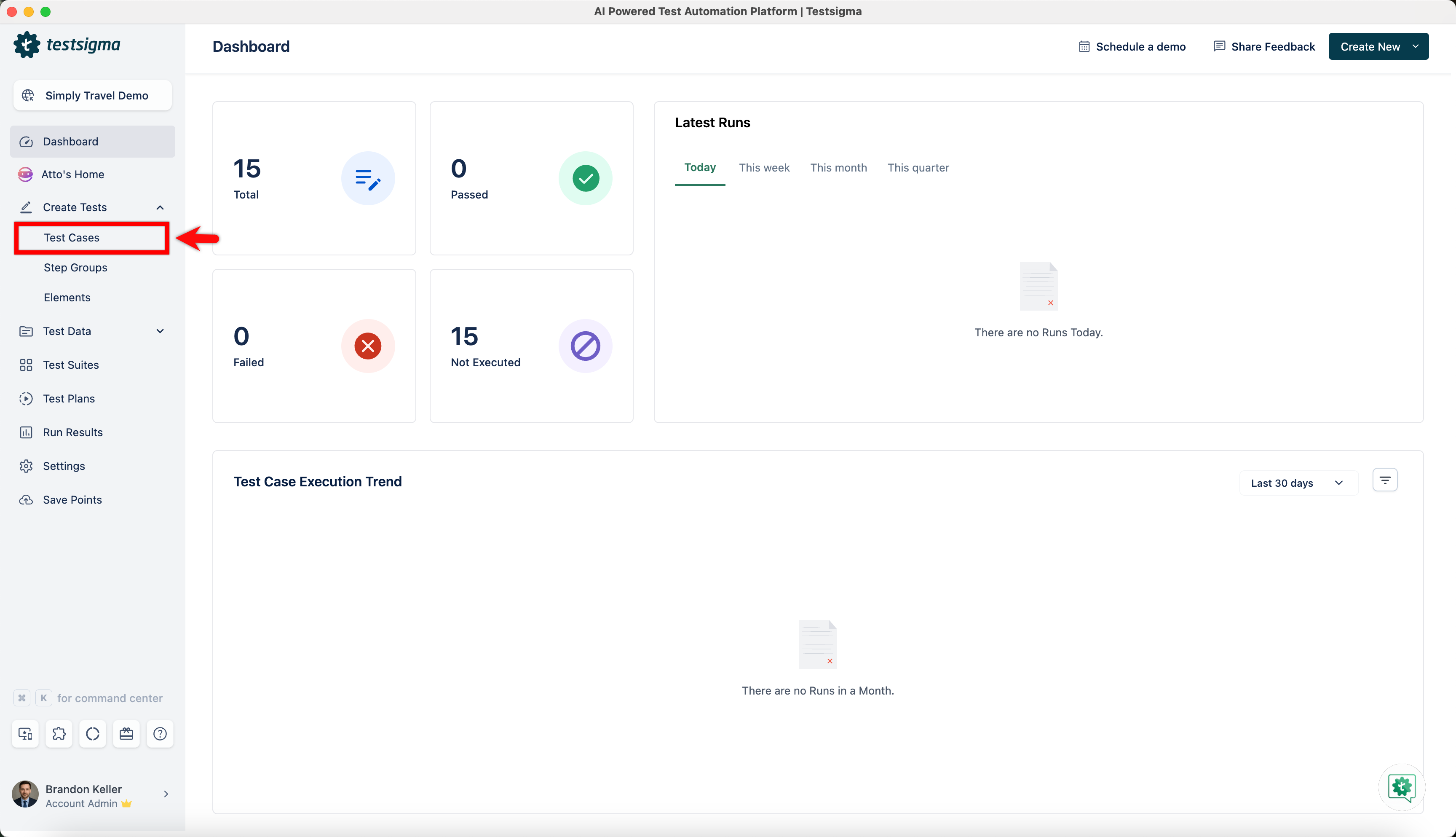This screenshot has width=1456, height=837.
Task: Click the desktop and mobile devices icon
Action: [25, 733]
